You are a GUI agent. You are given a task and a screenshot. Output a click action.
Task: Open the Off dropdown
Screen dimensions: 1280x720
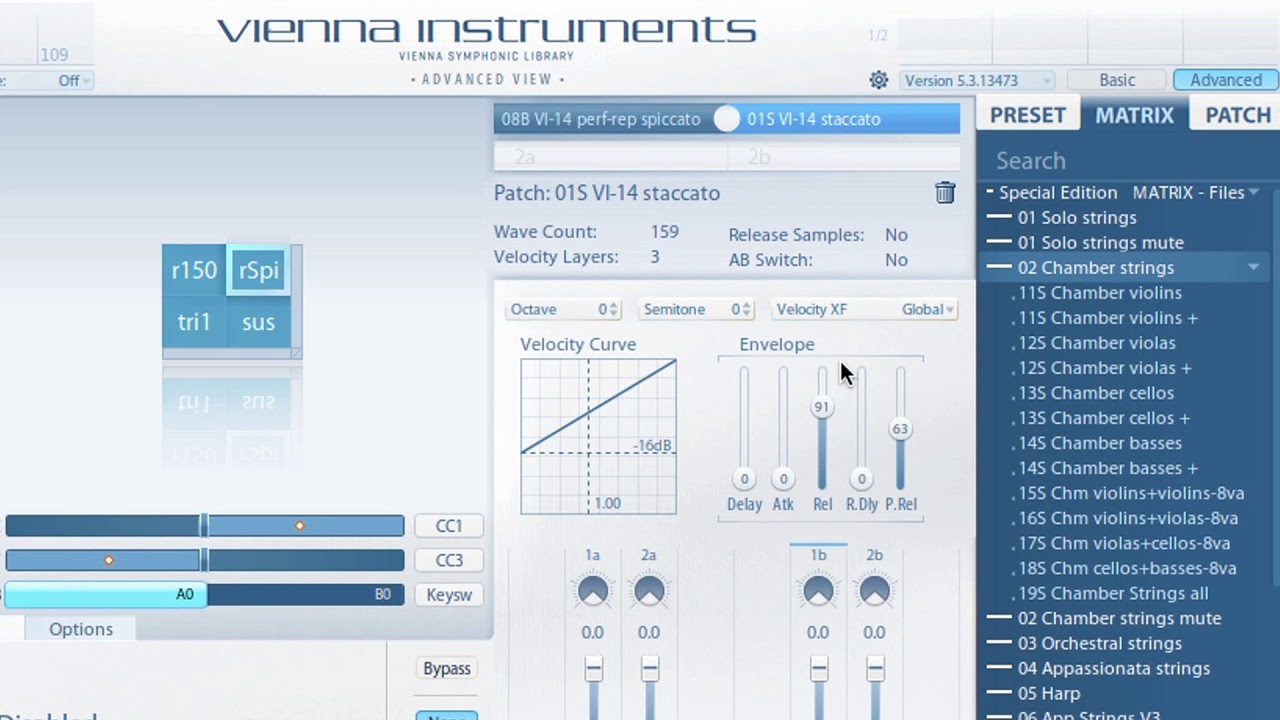(72, 81)
